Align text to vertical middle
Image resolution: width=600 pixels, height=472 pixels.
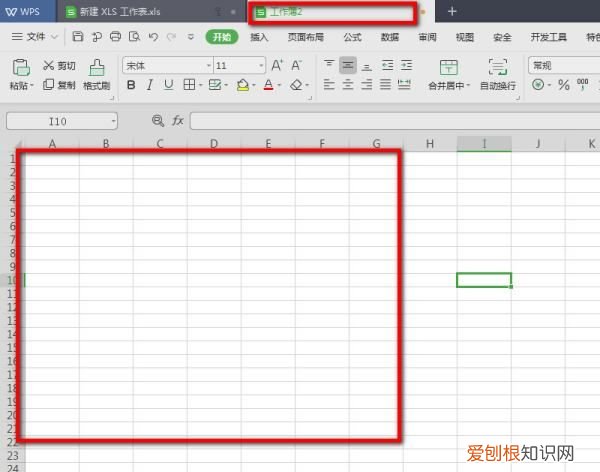click(347, 65)
